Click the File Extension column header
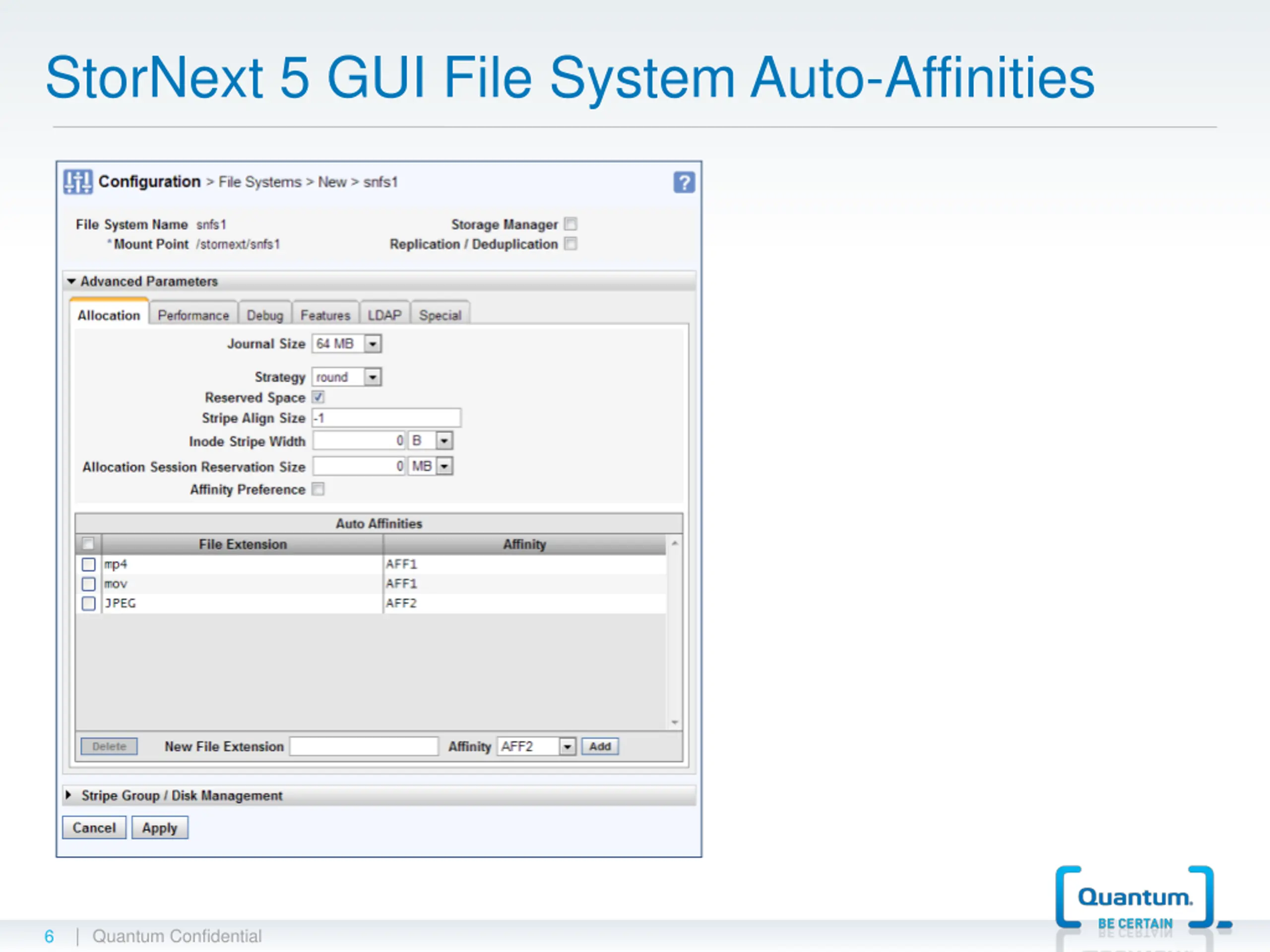1270x952 pixels. 242,544
